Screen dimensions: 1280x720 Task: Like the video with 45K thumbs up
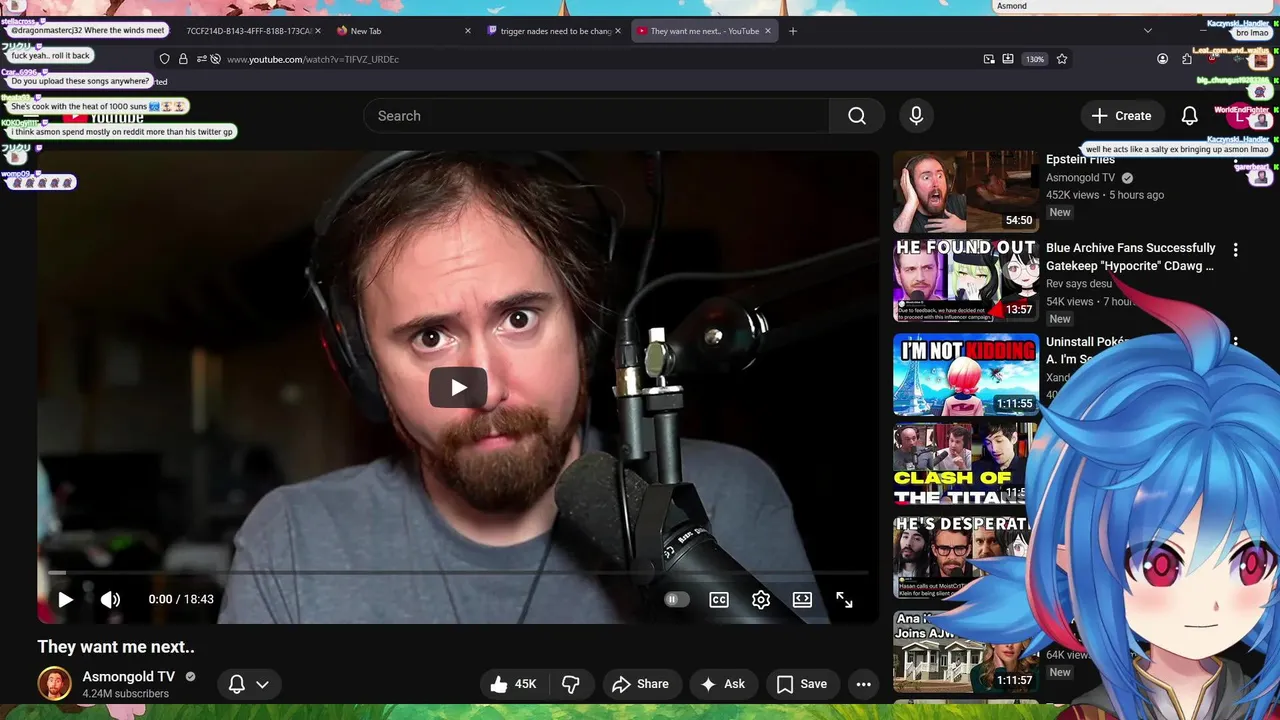coord(512,684)
